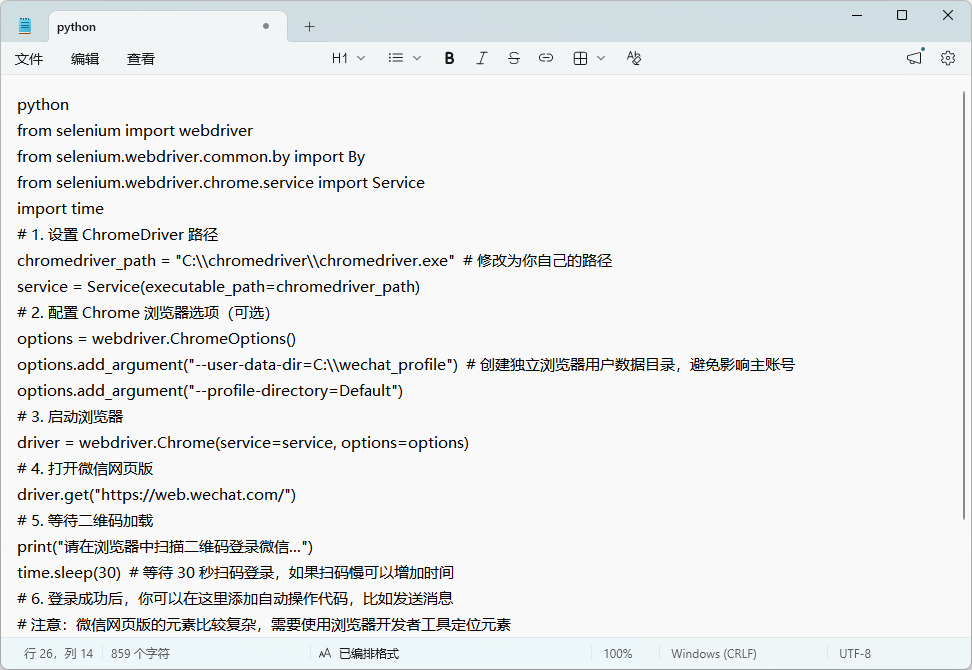The width and height of the screenshot is (972, 670).
Task: Click line and column indicator 行 26，列 14
Action: click(58, 653)
